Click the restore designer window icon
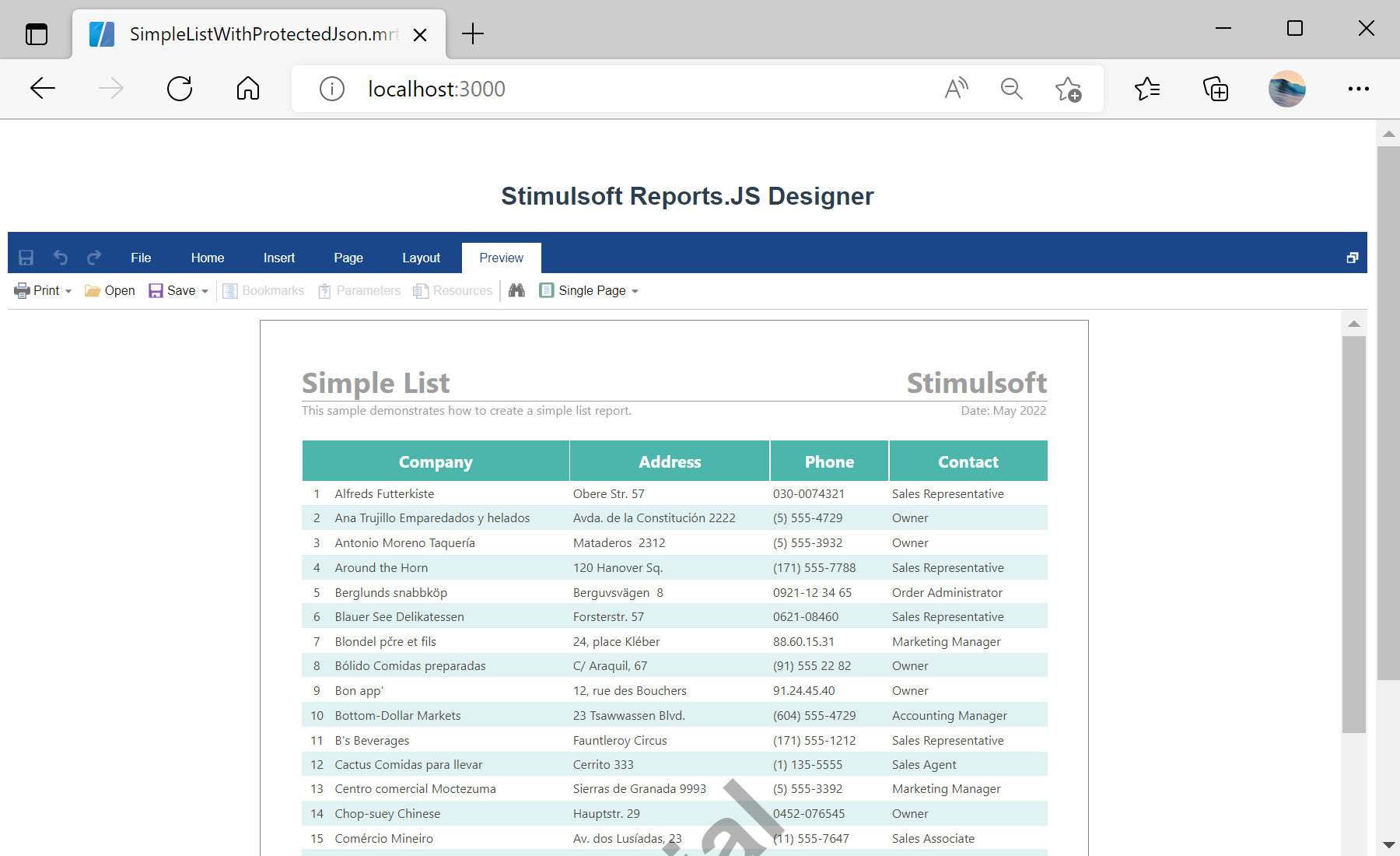Image resolution: width=1400 pixels, height=856 pixels. (1353, 258)
